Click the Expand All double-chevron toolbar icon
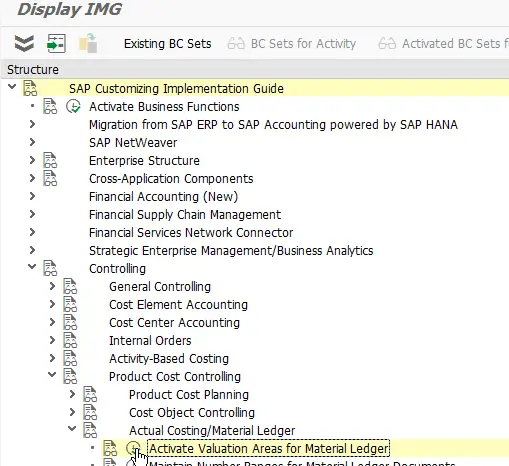Image resolution: width=509 pixels, height=466 pixels. click(x=24, y=43)
